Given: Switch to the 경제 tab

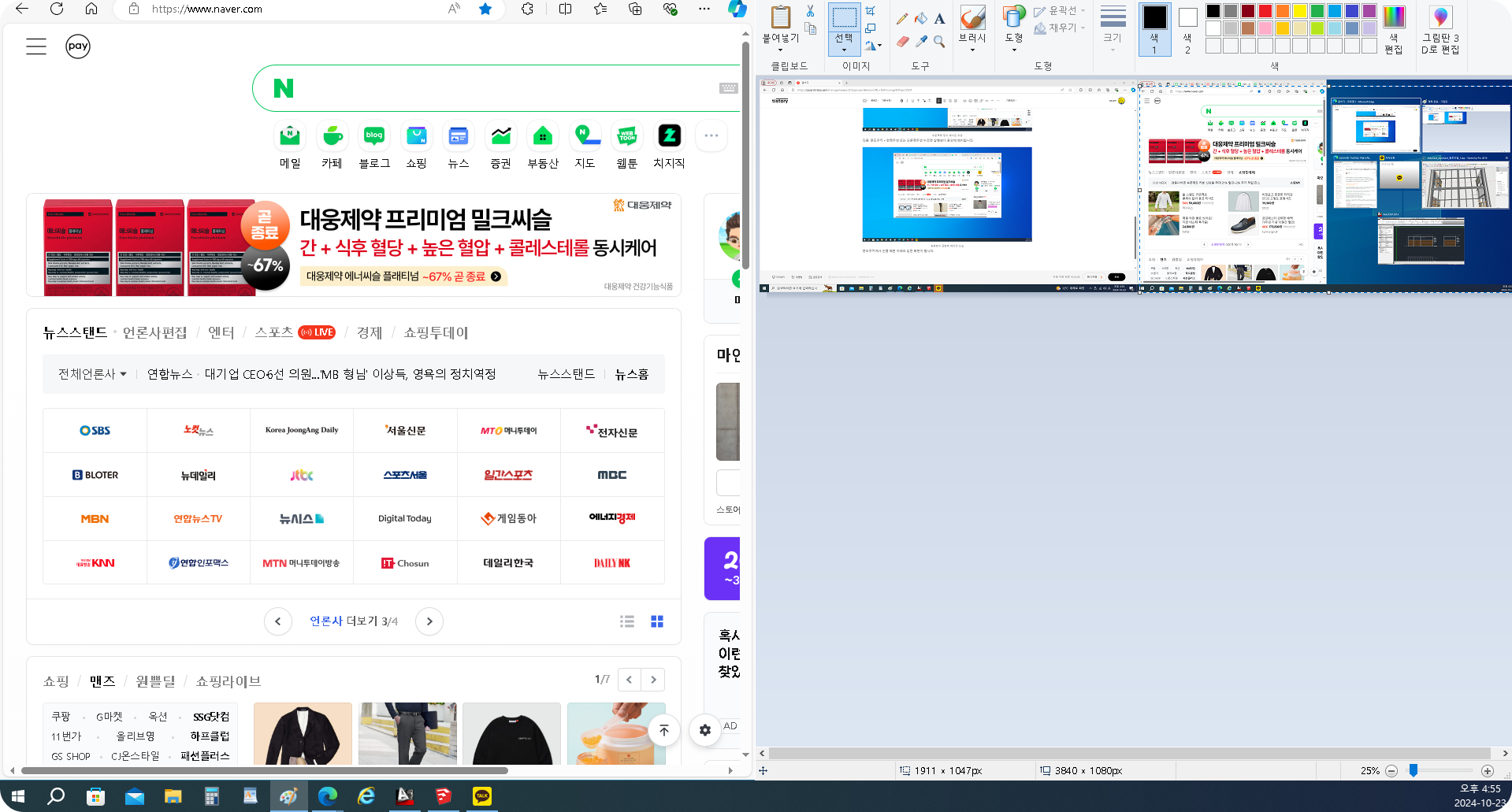Looking at the screenshot, I should [370, 332].
